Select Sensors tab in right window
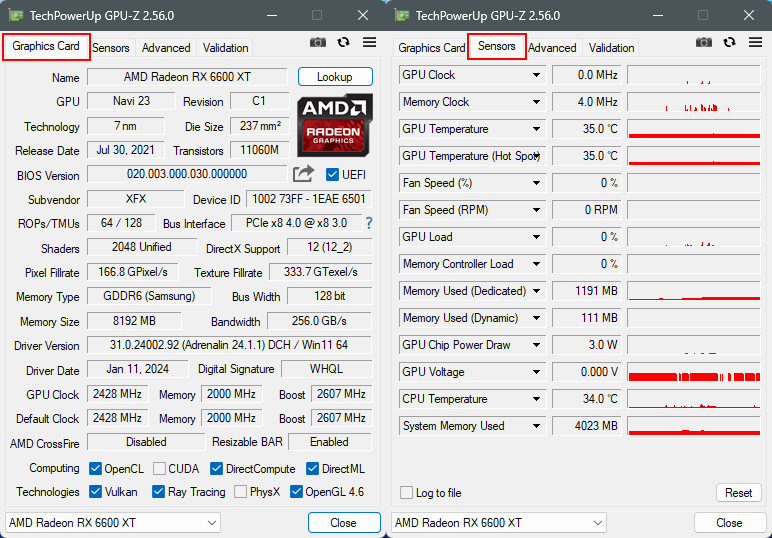Image resolution: width=772 pixels, height=538 pixels. coord(497,46)
